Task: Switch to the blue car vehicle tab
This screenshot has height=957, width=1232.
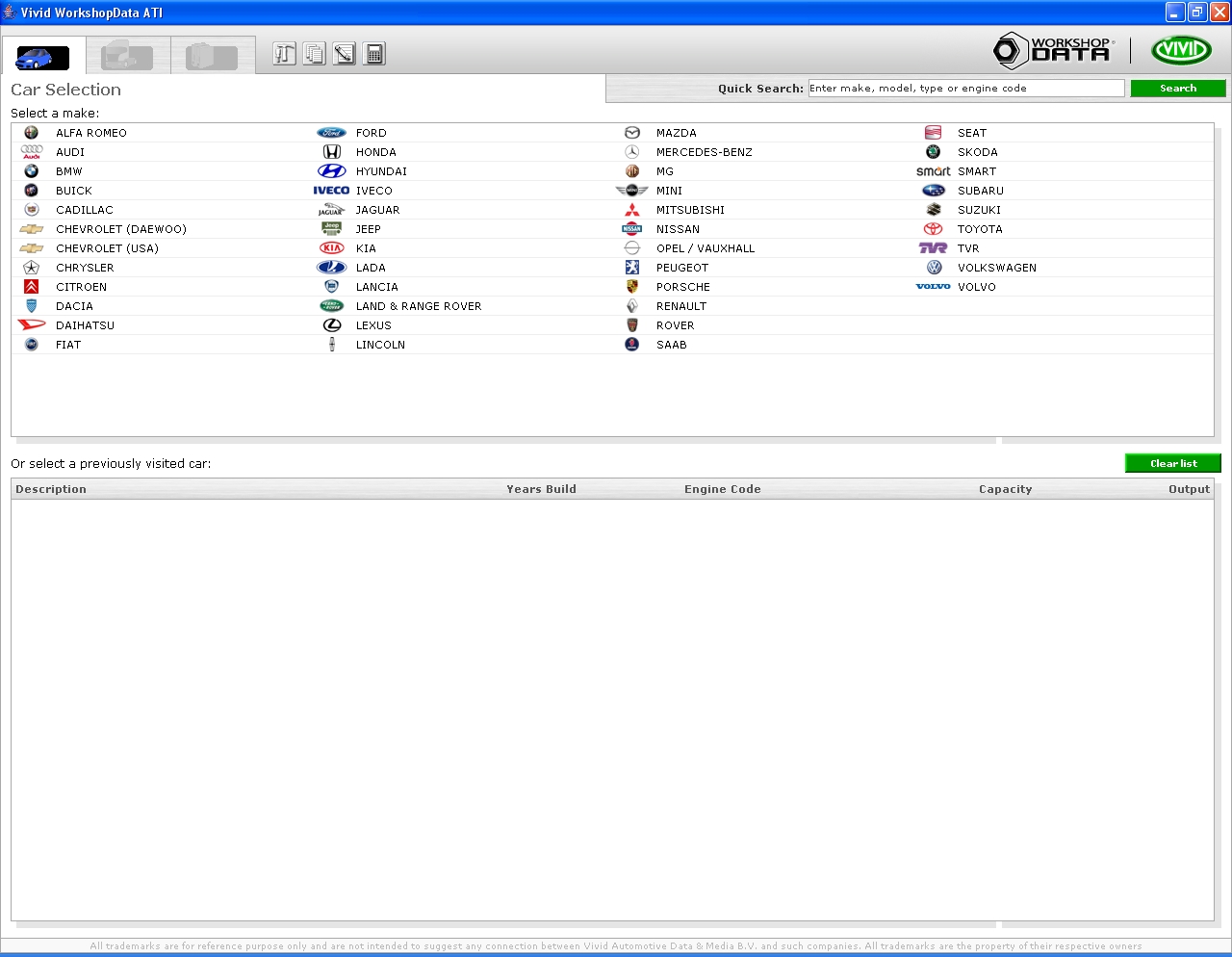Action: click(x=43, y=57)
